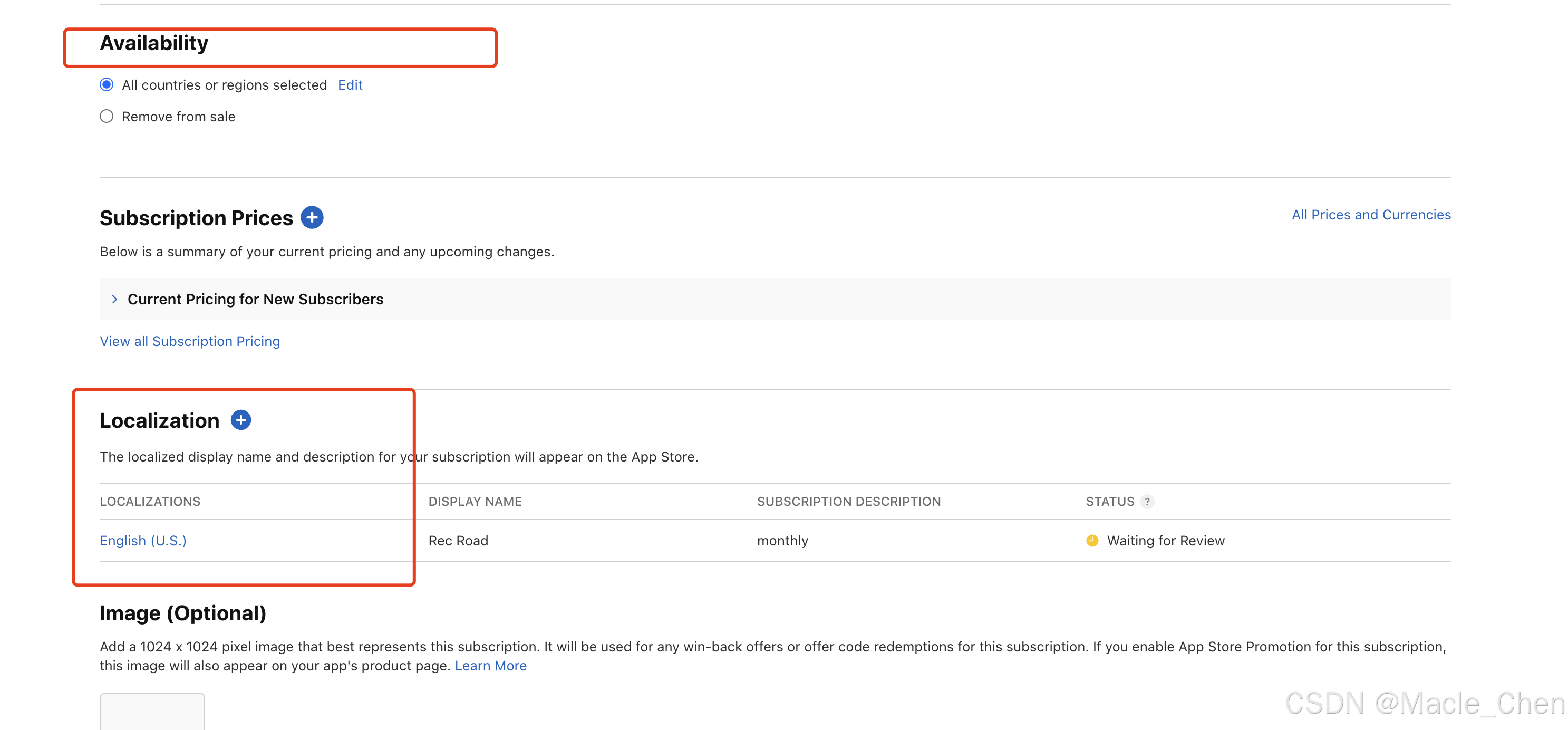Click the Current Pricing for New Subscribers row
1568x730 pixels.
coord(256,299)
